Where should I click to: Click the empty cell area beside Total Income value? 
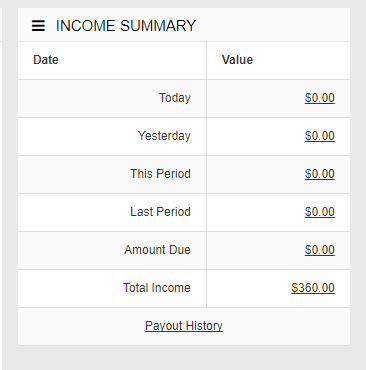(248, 288)
